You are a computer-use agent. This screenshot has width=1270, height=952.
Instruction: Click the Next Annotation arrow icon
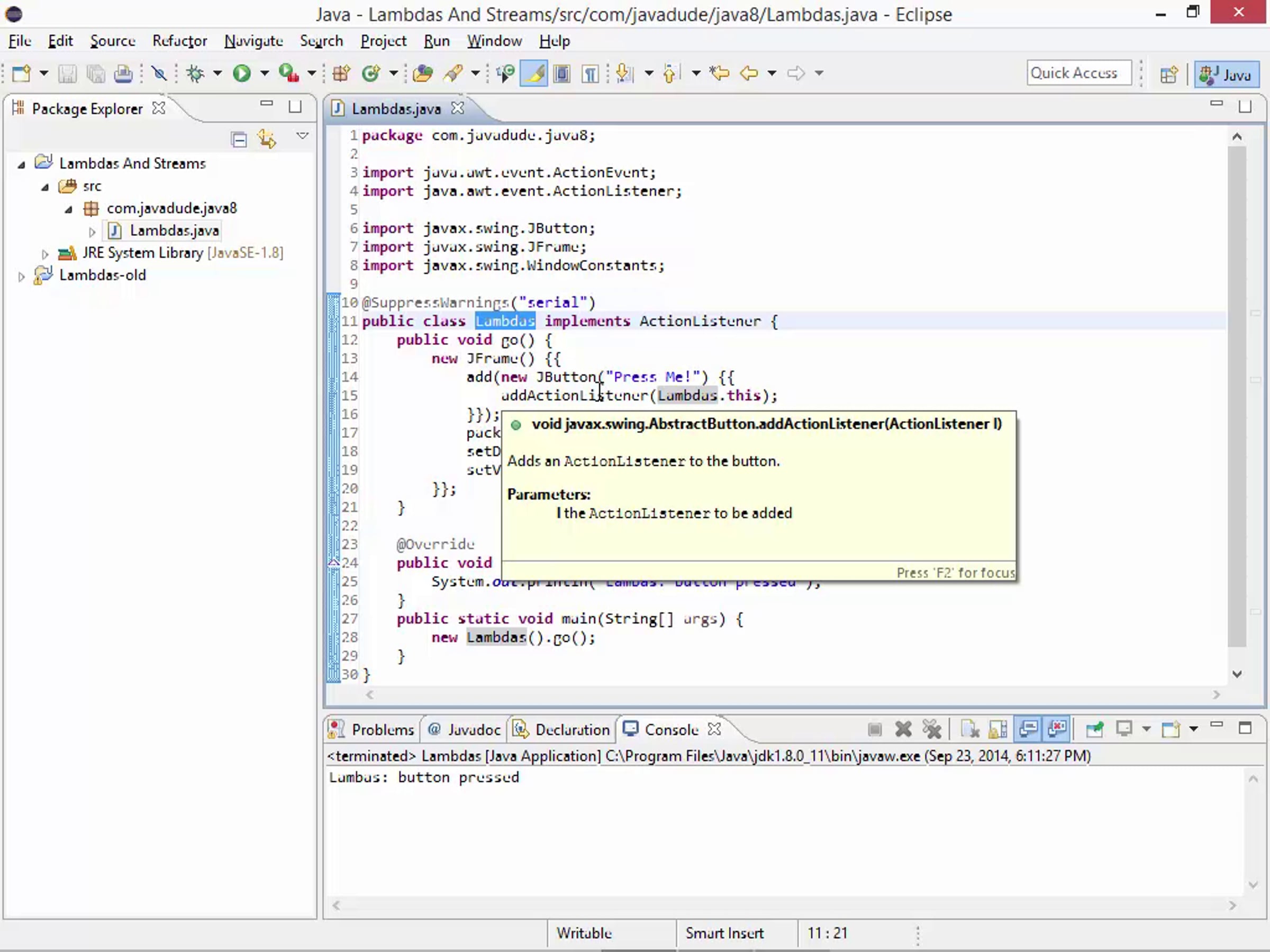[624, 74]
